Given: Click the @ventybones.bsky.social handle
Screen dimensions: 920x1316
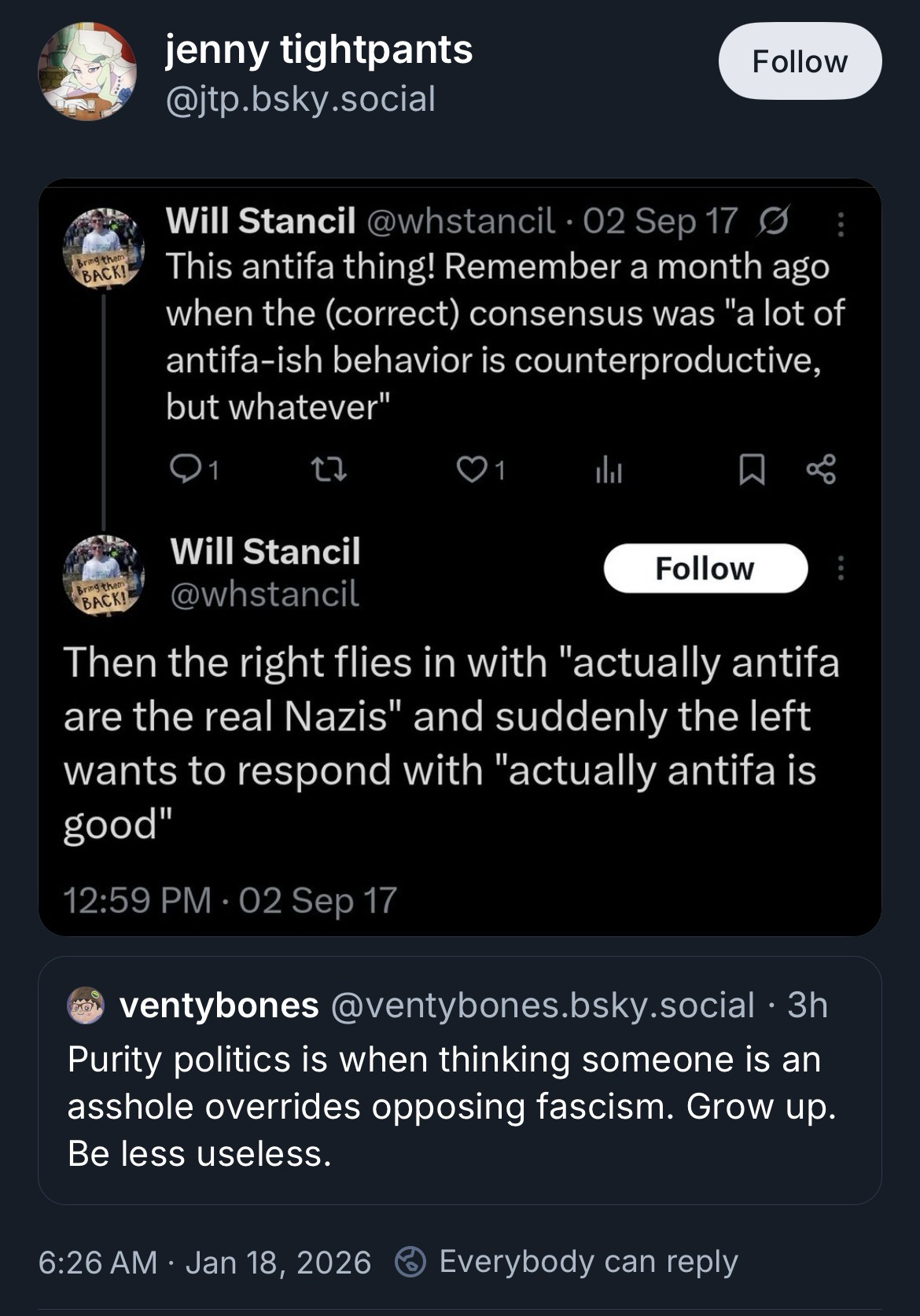Looking at the screenshot, I should coord(543,1005).
